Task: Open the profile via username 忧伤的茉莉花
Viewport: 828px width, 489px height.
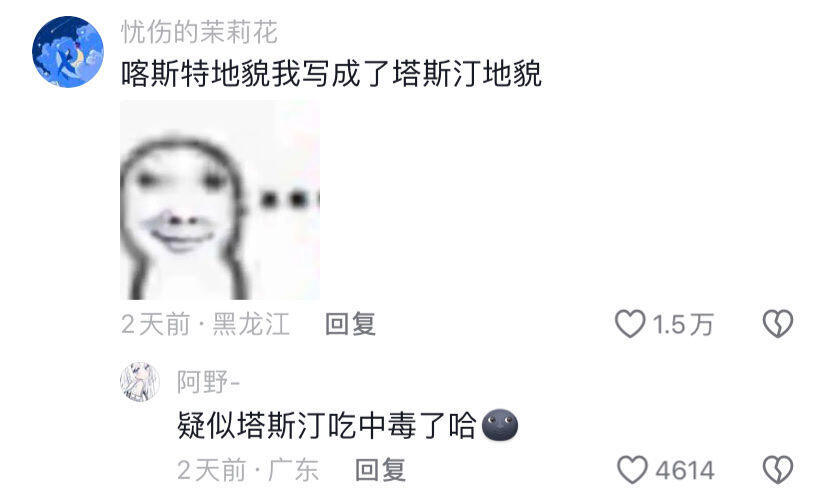Action: [199, 32]
